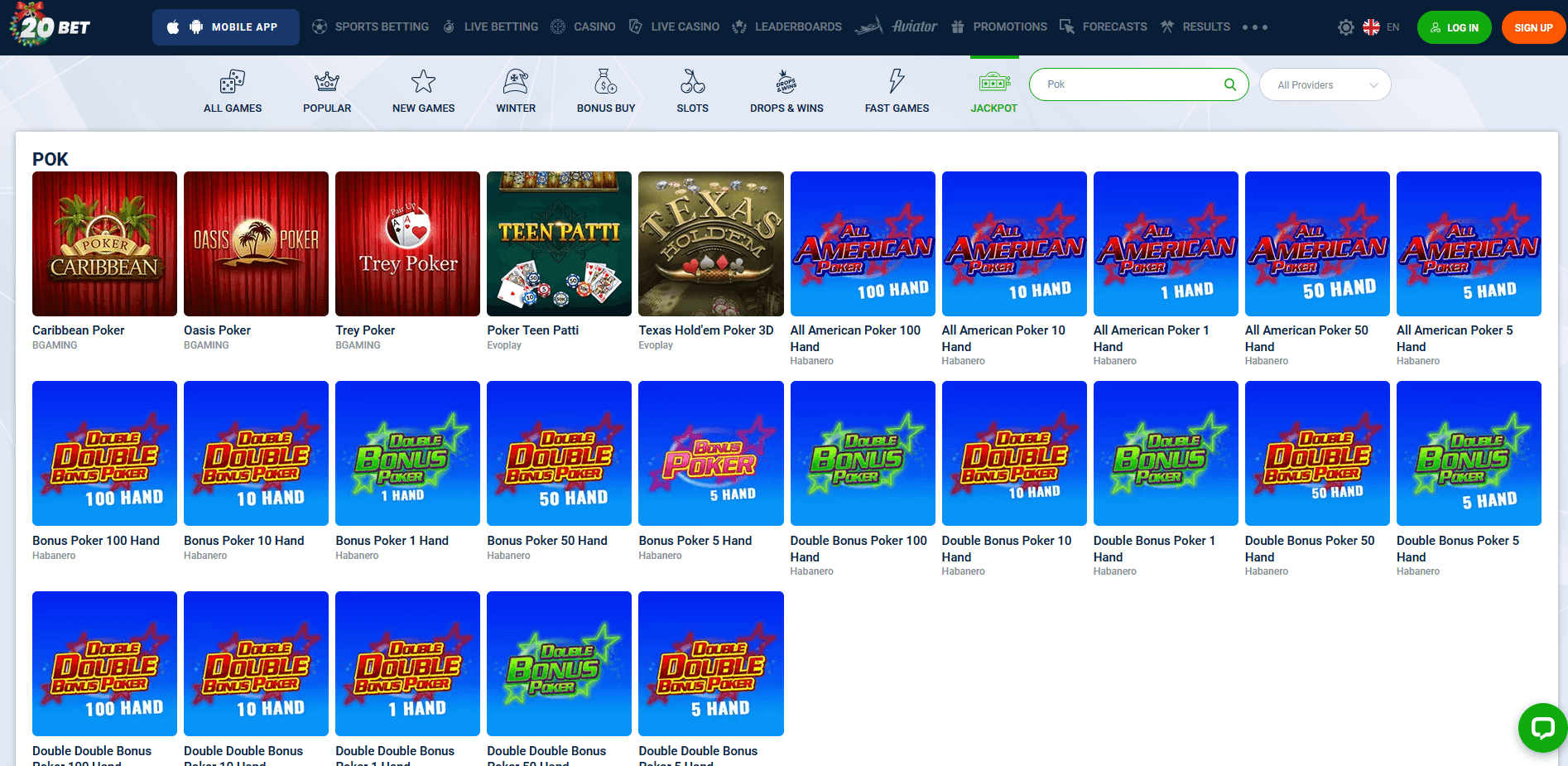The width and height of the screenshot is (1568, 766).
Task: Click the UK flag language icon
Action: click(1371, 27)
